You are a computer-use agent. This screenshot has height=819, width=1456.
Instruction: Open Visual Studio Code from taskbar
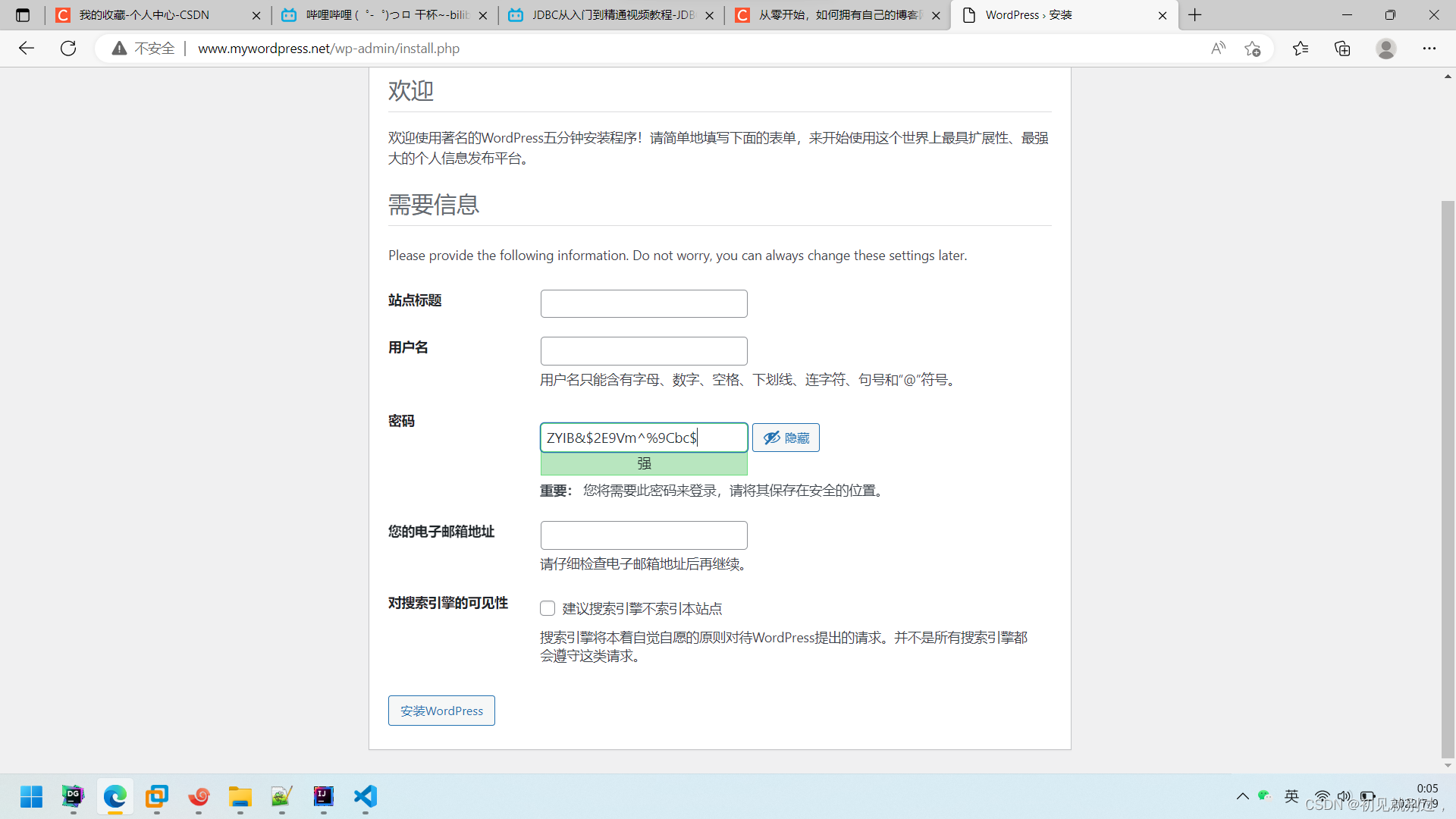[365, 796]
